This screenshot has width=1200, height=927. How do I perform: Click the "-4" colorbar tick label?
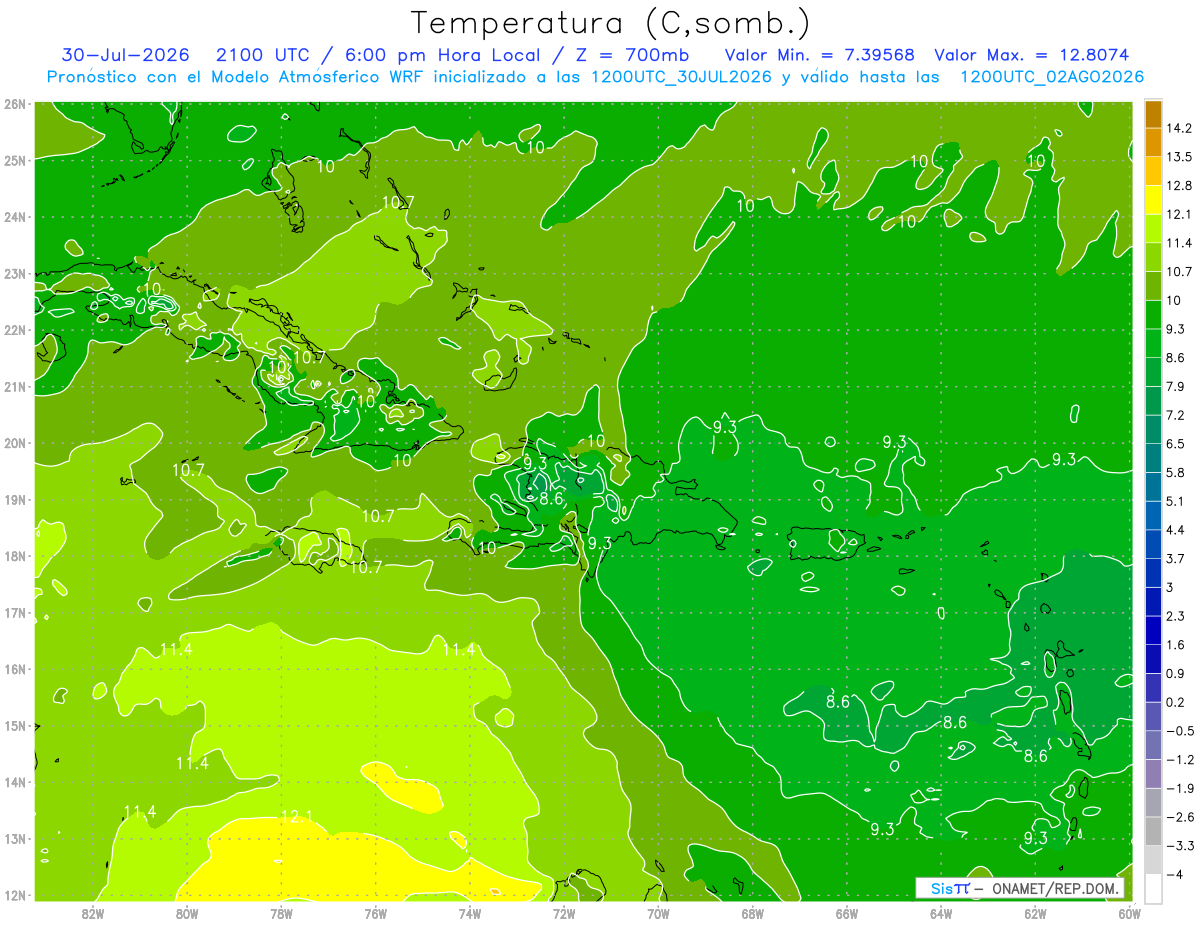pyautogui.click(x=1176, y=875)
